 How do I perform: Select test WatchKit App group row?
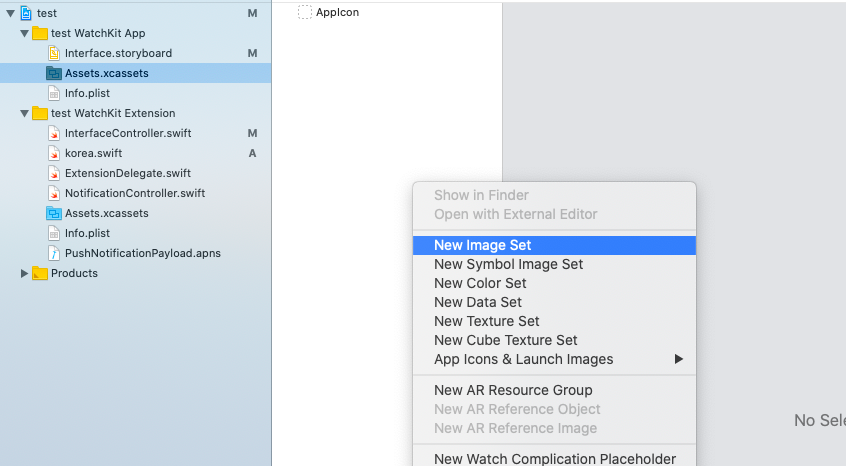[135, 33]
